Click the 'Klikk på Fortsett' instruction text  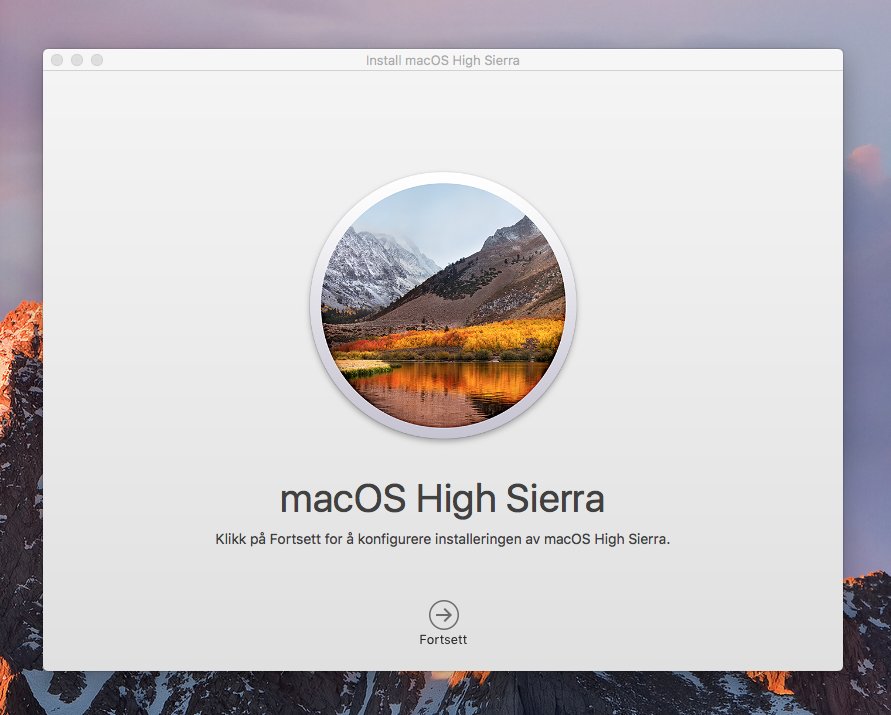click(x=443, y=539)
